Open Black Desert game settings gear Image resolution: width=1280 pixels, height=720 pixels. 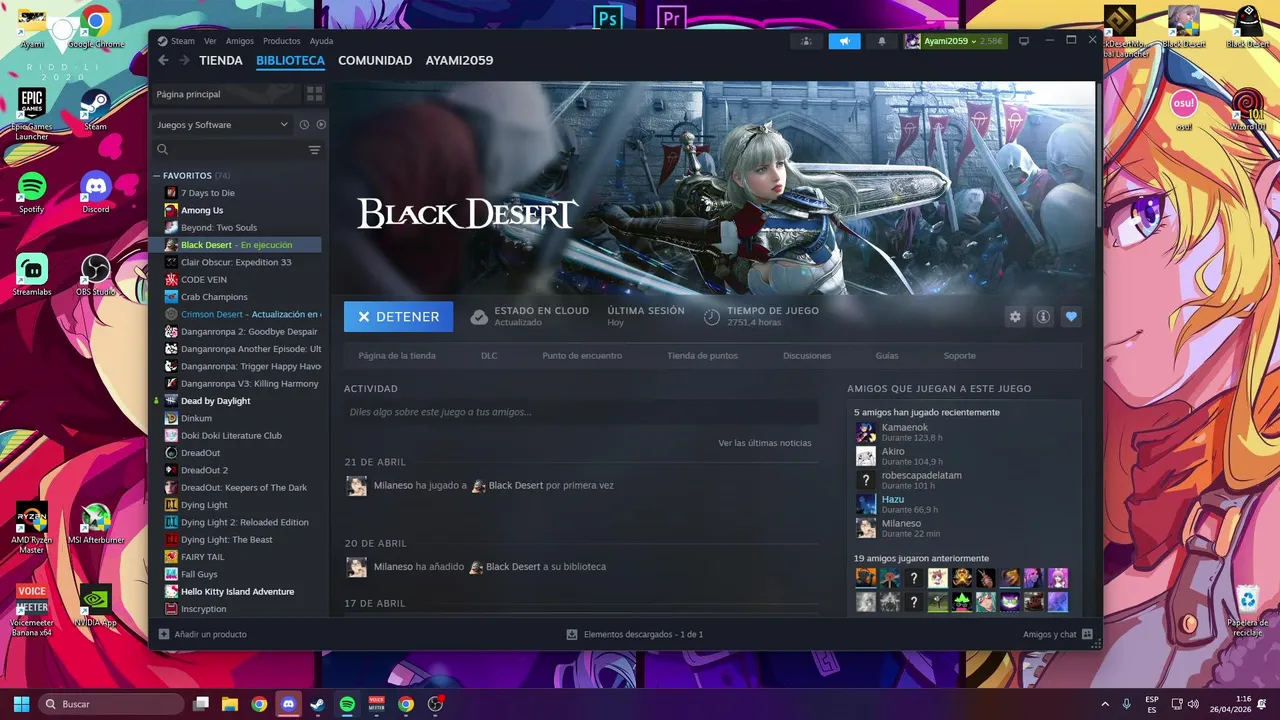[1015, 316]
